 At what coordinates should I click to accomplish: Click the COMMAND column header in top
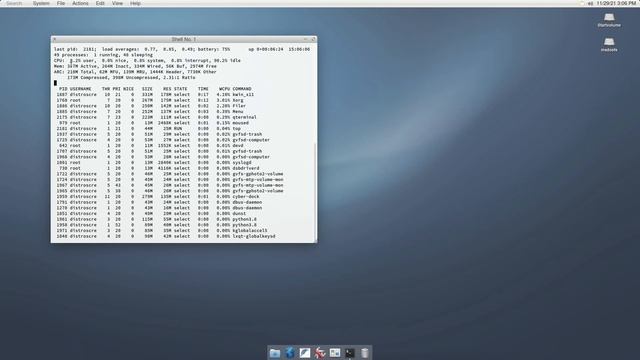coord(242,89)
